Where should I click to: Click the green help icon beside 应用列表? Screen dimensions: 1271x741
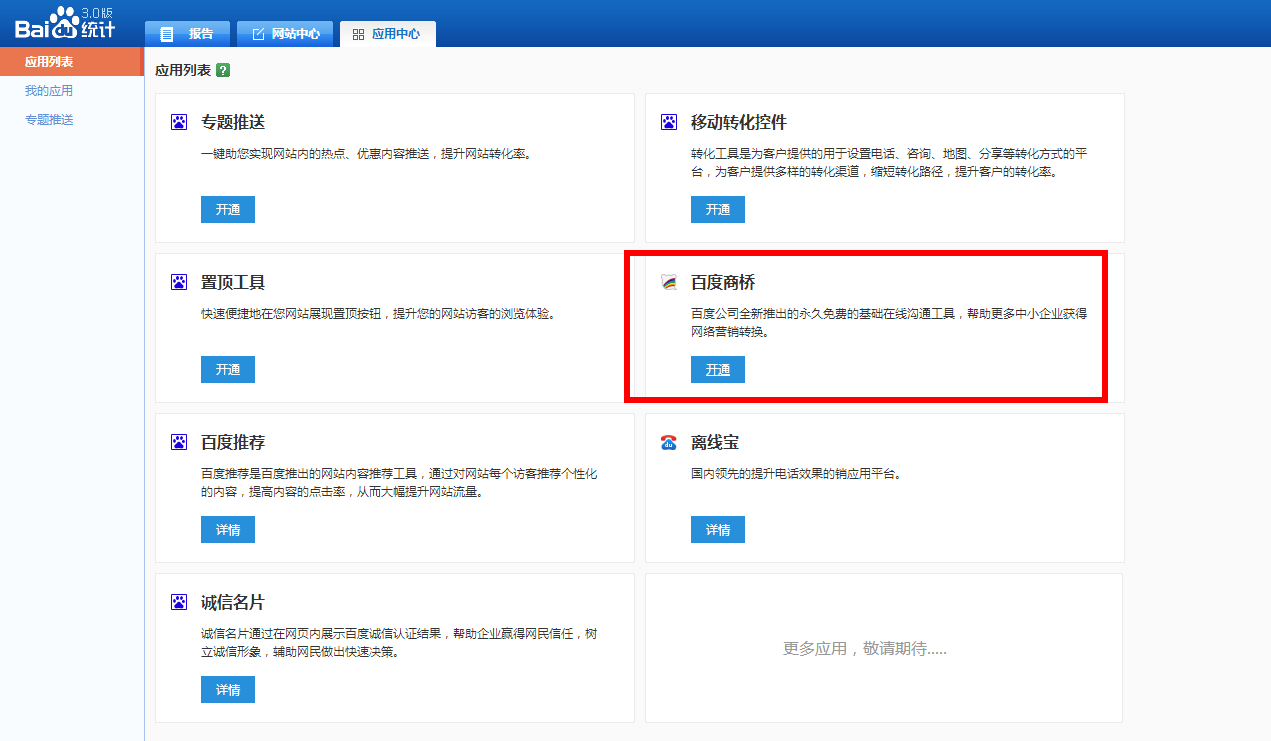[x=223, y=70]
